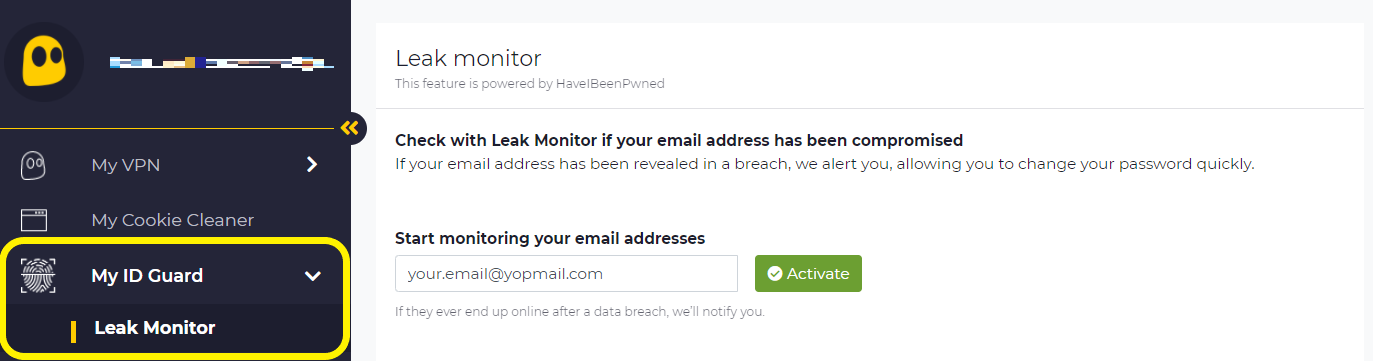
Task: Click the yellow CyberGhost ghost logo
Action: pyautogui.click(x=43, y=62)
